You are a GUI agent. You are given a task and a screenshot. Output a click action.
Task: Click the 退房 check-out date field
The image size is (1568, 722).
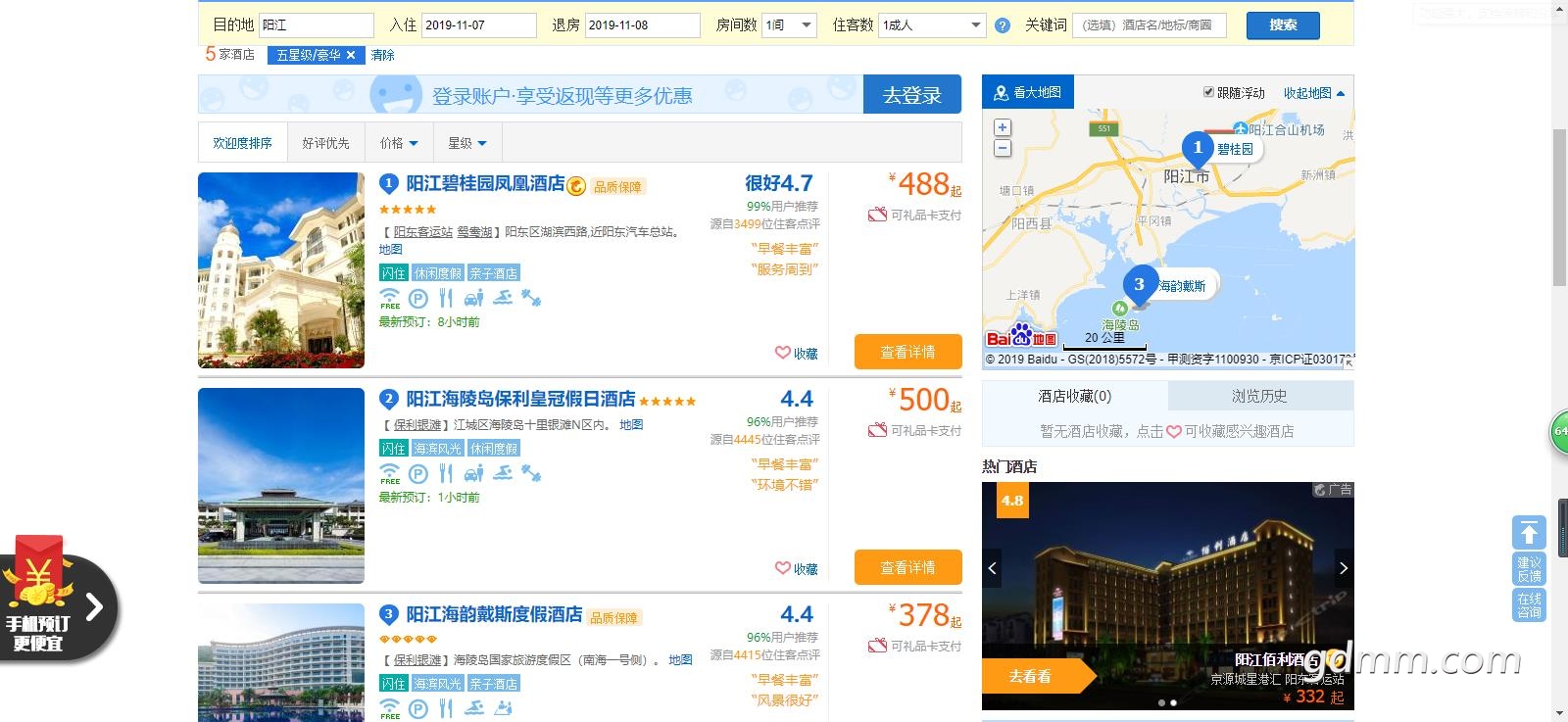click(643, 25)
